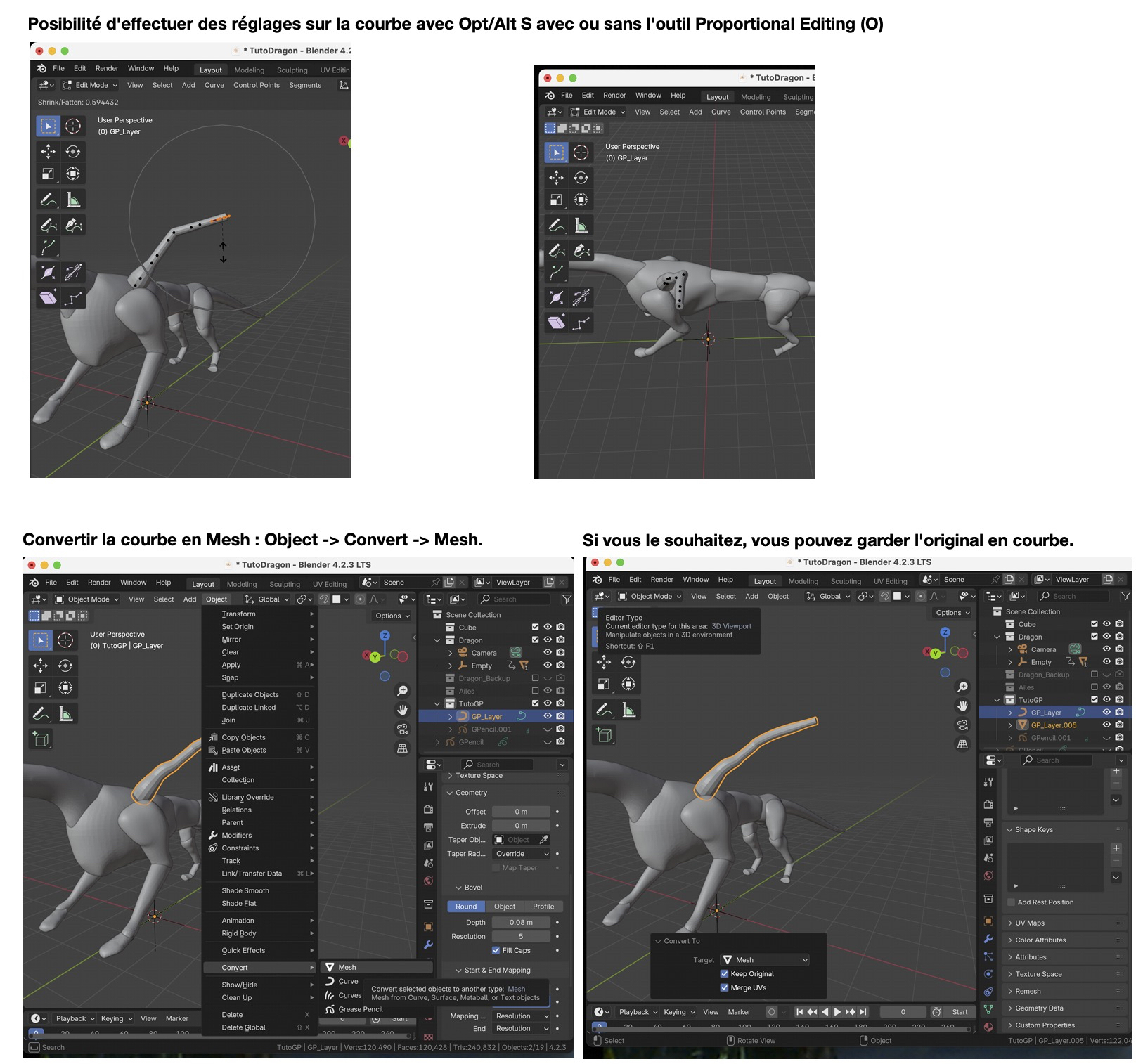Click the Round bevel mode button
Screen dimensions: 1143x1064
point(465,907)
